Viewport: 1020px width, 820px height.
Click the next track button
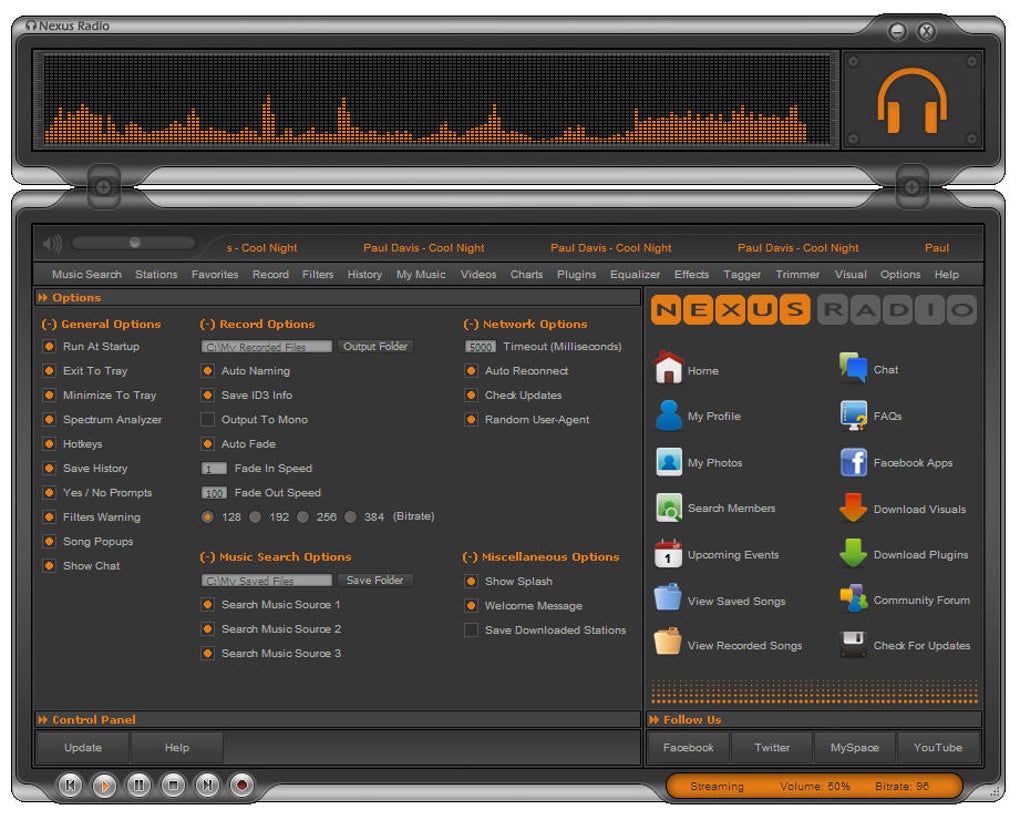click(x=207, y=785)
